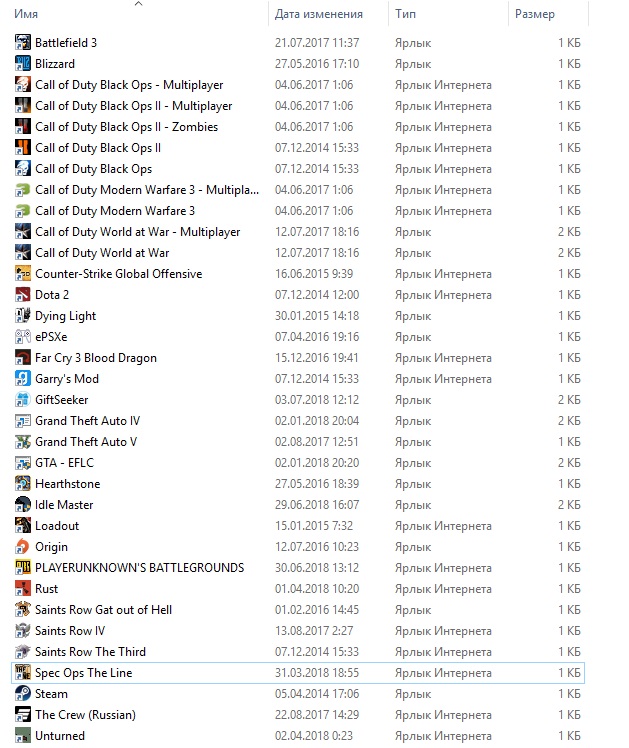Click the date 13.08.2017 2:27
This screenshot has width=629, height=748.
click(x=314, y=631)
